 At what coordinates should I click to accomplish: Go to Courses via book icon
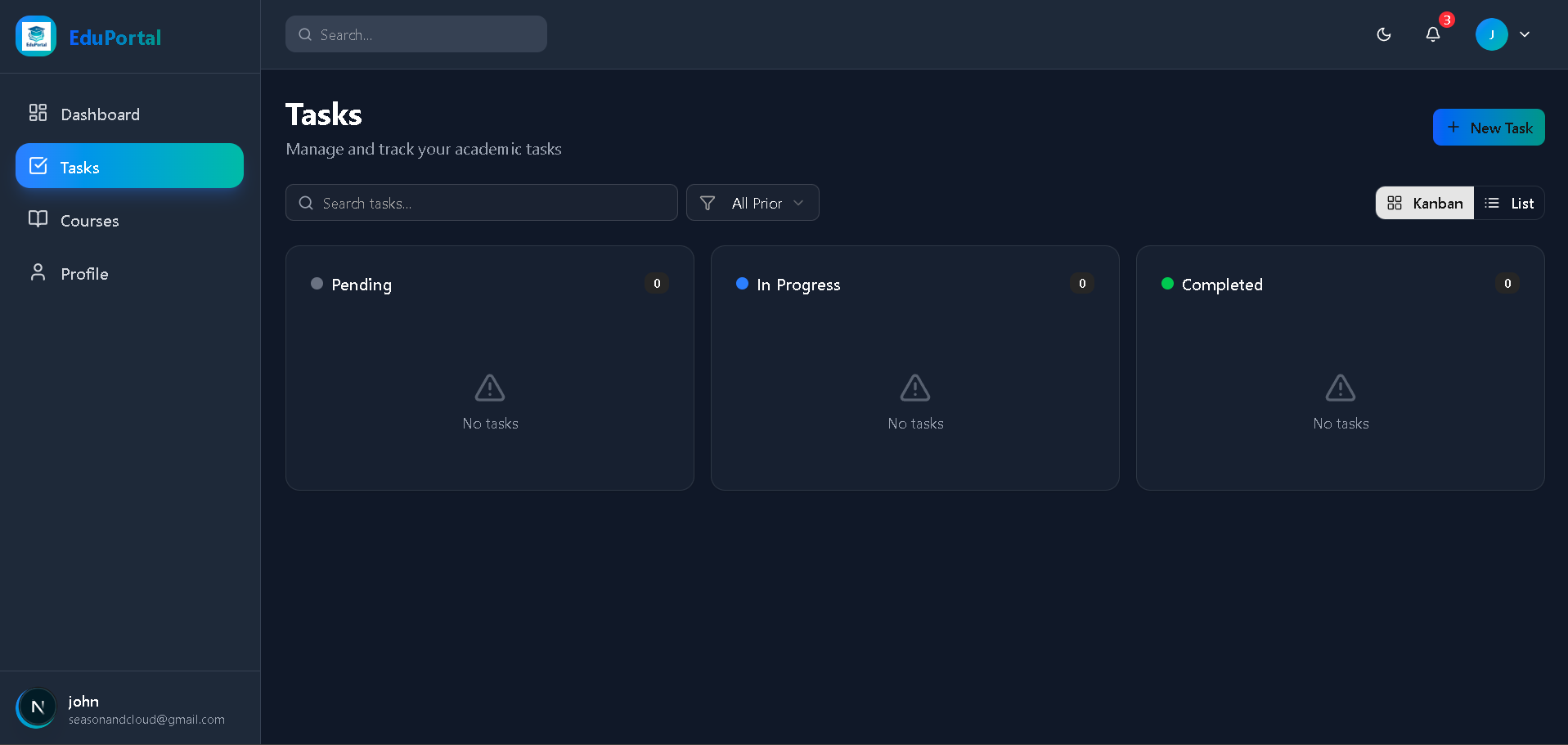click(x=38, y=219)
